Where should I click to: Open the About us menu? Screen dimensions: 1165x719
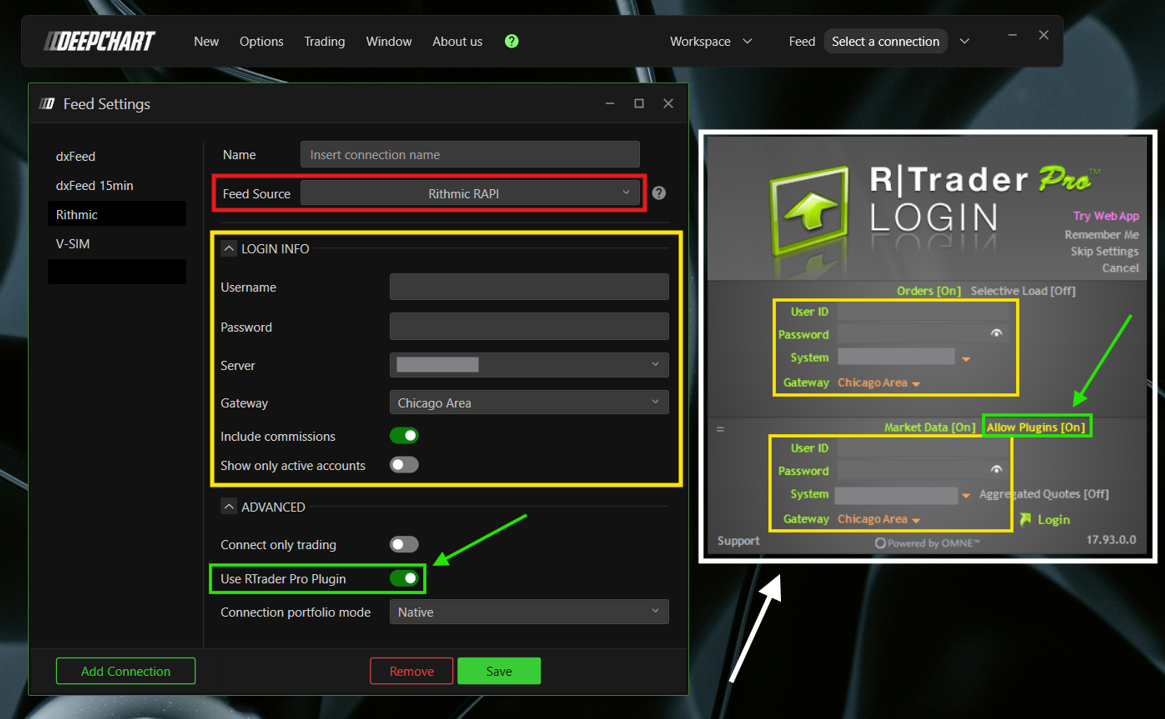pos(457,42)
